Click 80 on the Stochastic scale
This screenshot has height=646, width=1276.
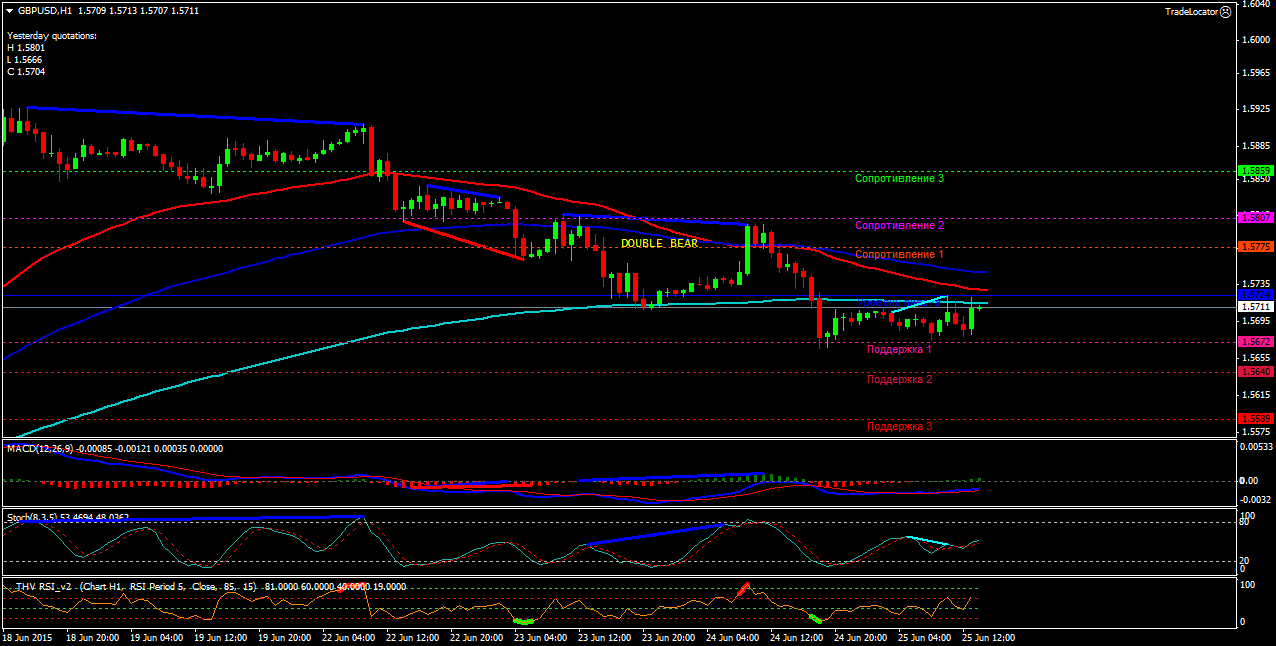[1246, 522]
